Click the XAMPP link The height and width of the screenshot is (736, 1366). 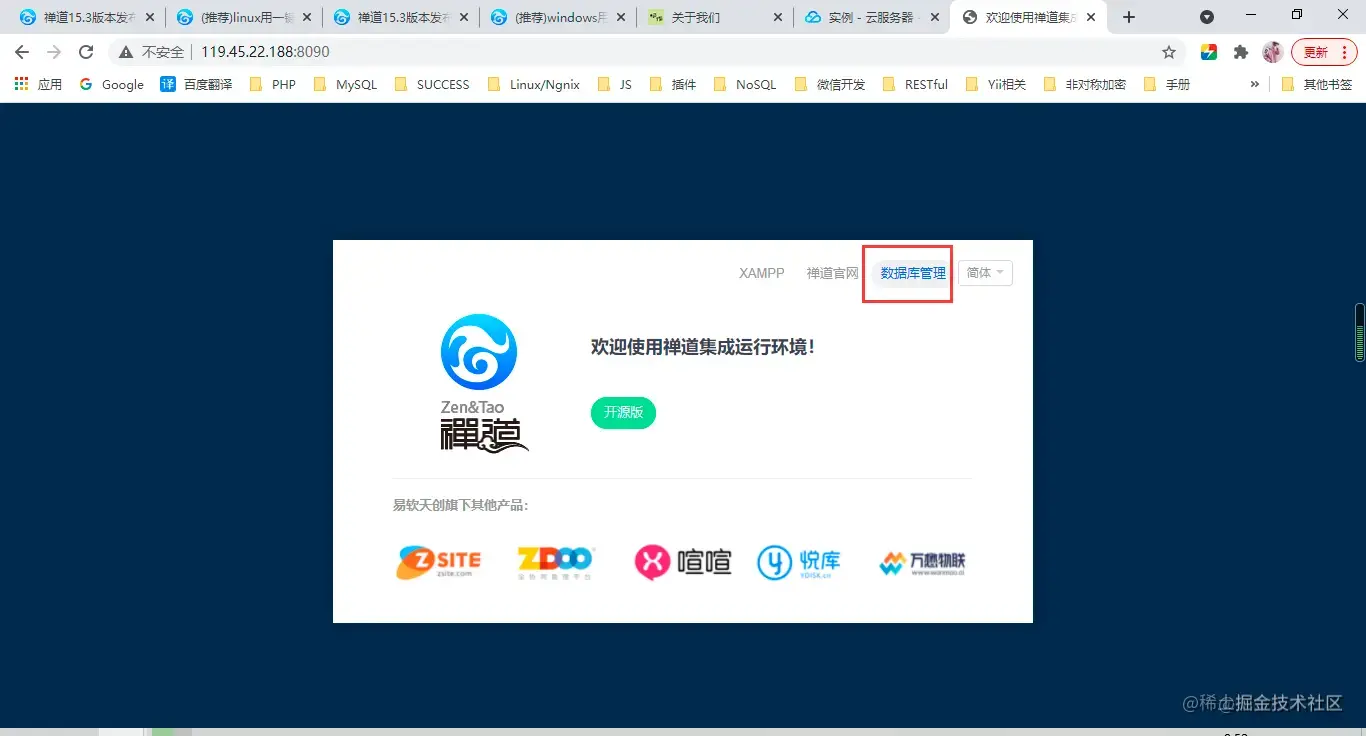coord(762,273)
